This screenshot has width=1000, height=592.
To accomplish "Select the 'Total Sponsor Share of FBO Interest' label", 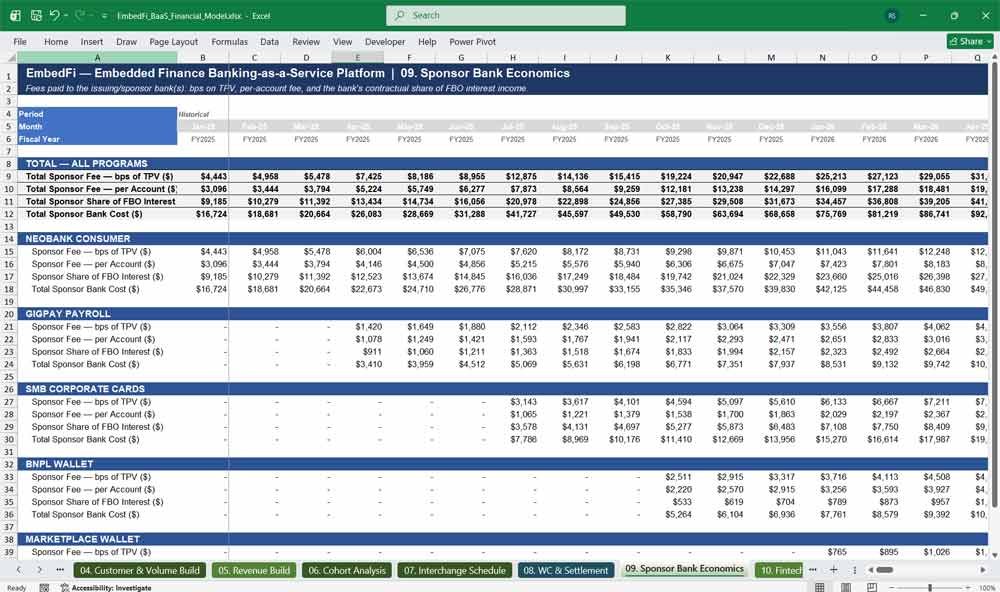I will point(100,201).
